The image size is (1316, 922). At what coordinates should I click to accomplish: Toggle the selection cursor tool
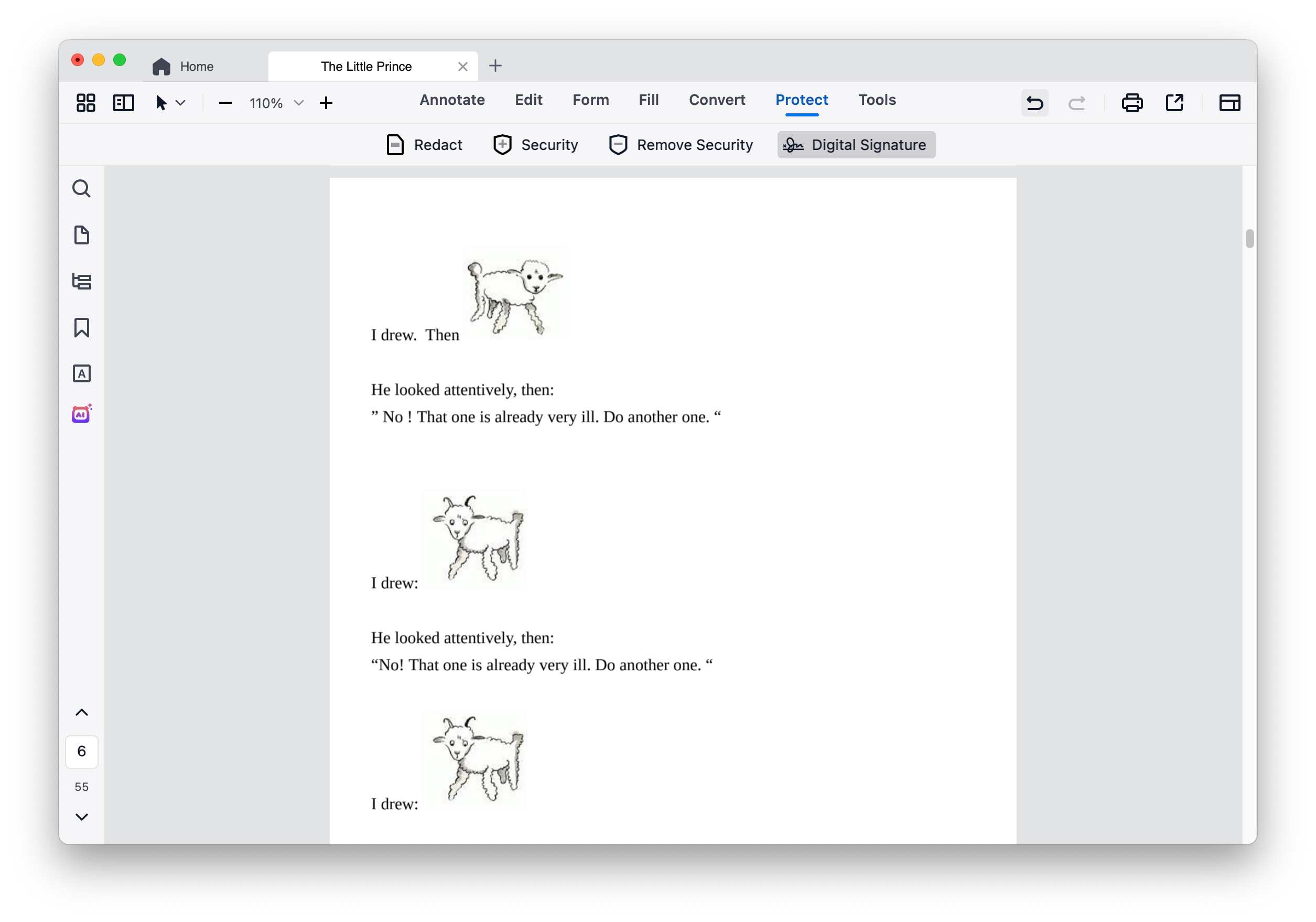(161, 103)
